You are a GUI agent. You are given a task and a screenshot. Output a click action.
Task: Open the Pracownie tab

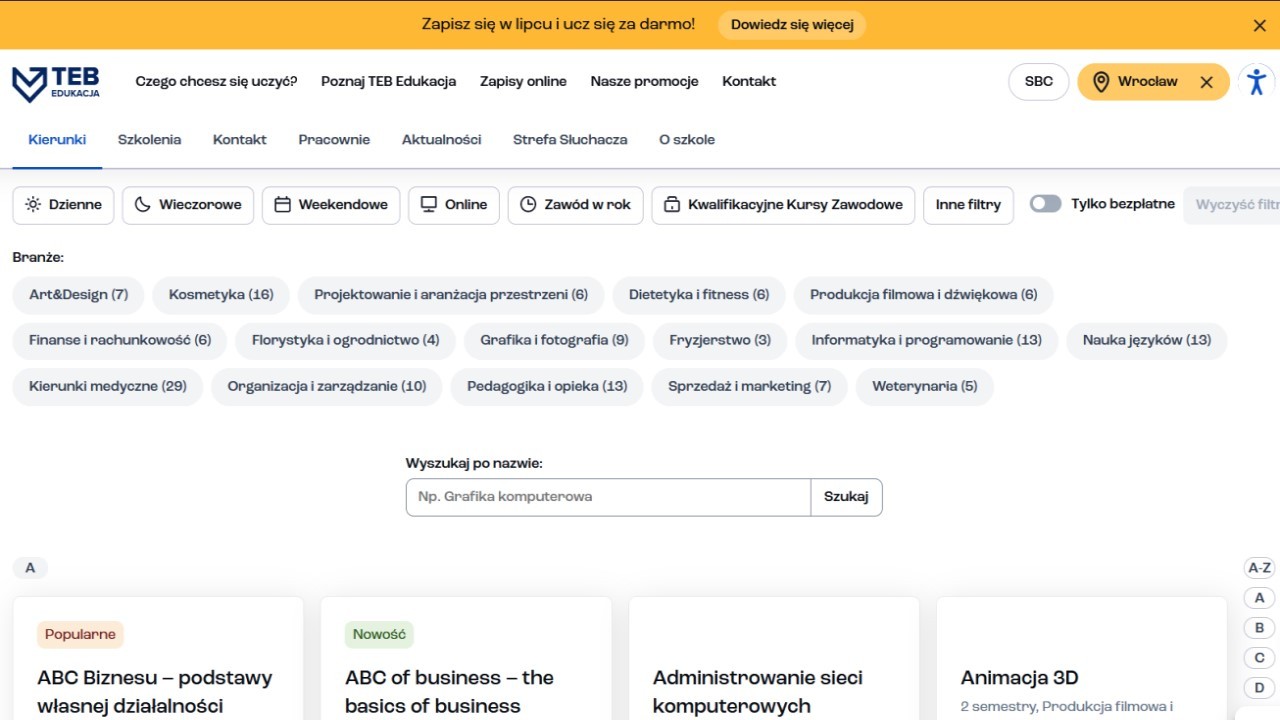(x=334, y=140)
